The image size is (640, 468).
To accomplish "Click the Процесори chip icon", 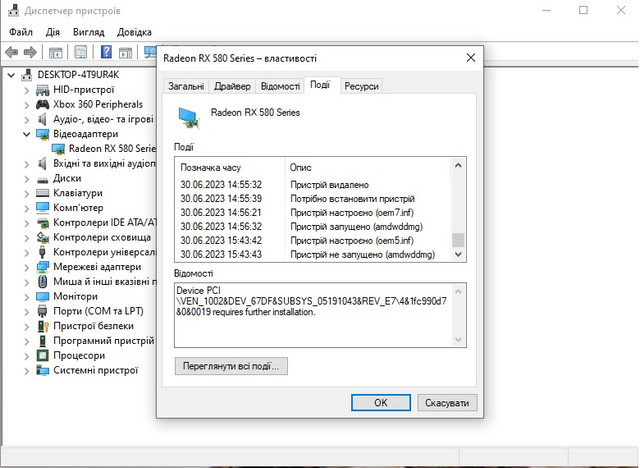I will pyautogui.click(x=43, y=355).
